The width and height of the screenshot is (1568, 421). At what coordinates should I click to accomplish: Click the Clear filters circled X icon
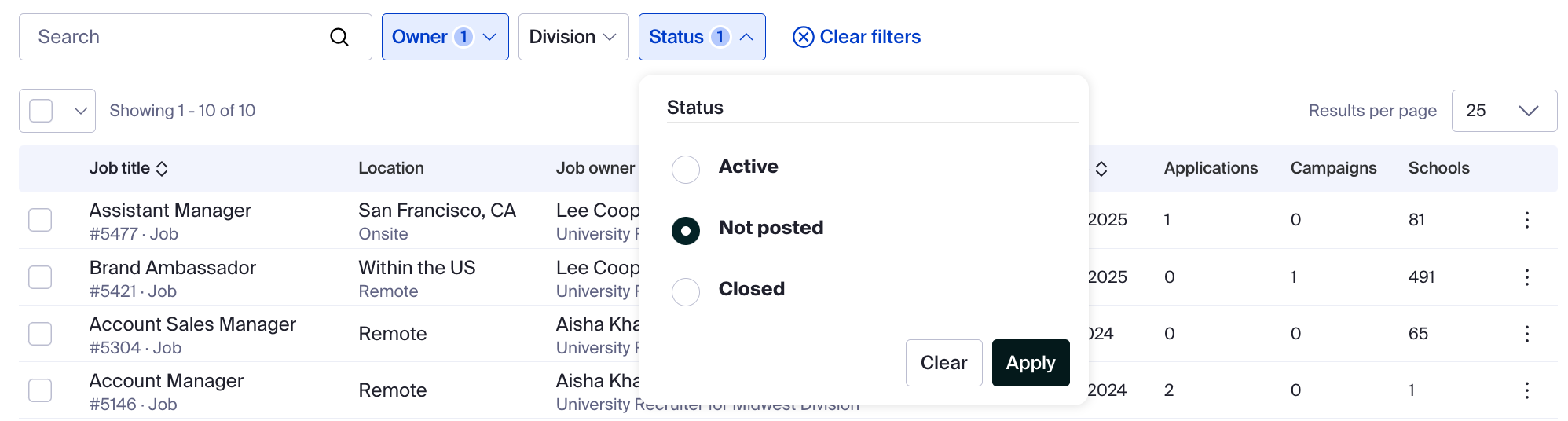[803, 37]
